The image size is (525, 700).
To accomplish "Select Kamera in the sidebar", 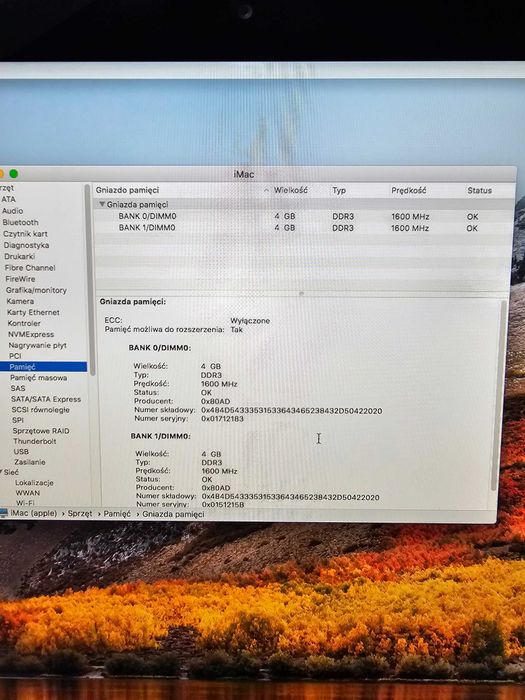I will point(20,301).
